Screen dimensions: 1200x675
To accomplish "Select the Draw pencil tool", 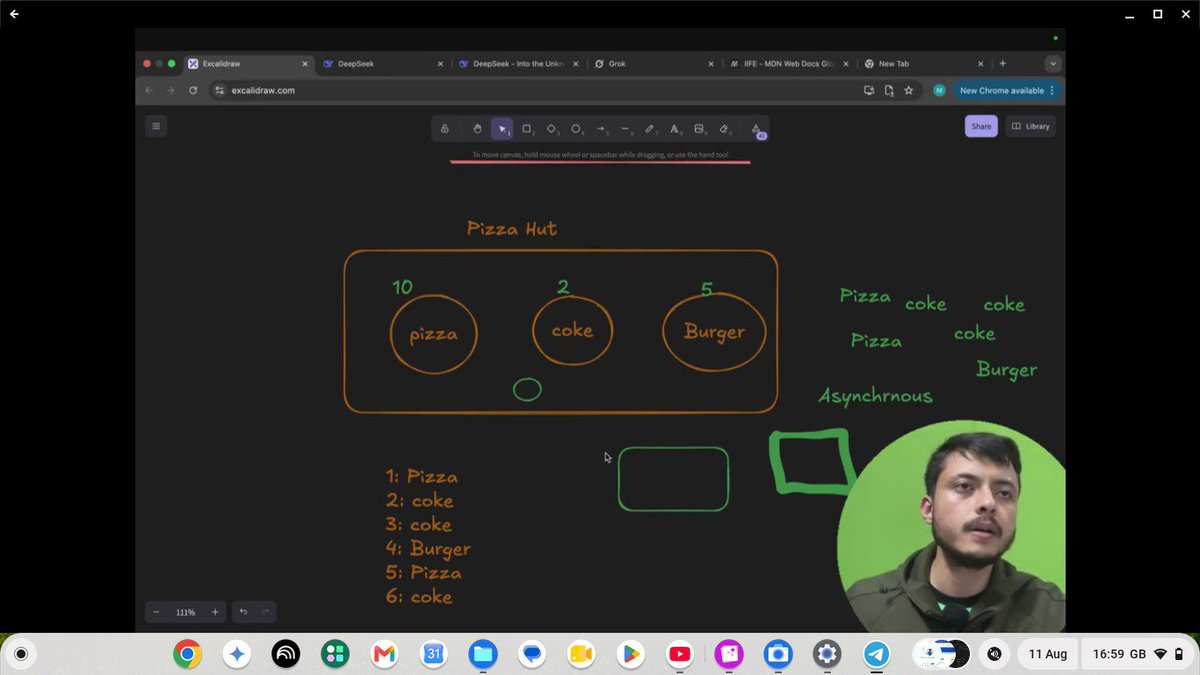I will coord(650,128).
